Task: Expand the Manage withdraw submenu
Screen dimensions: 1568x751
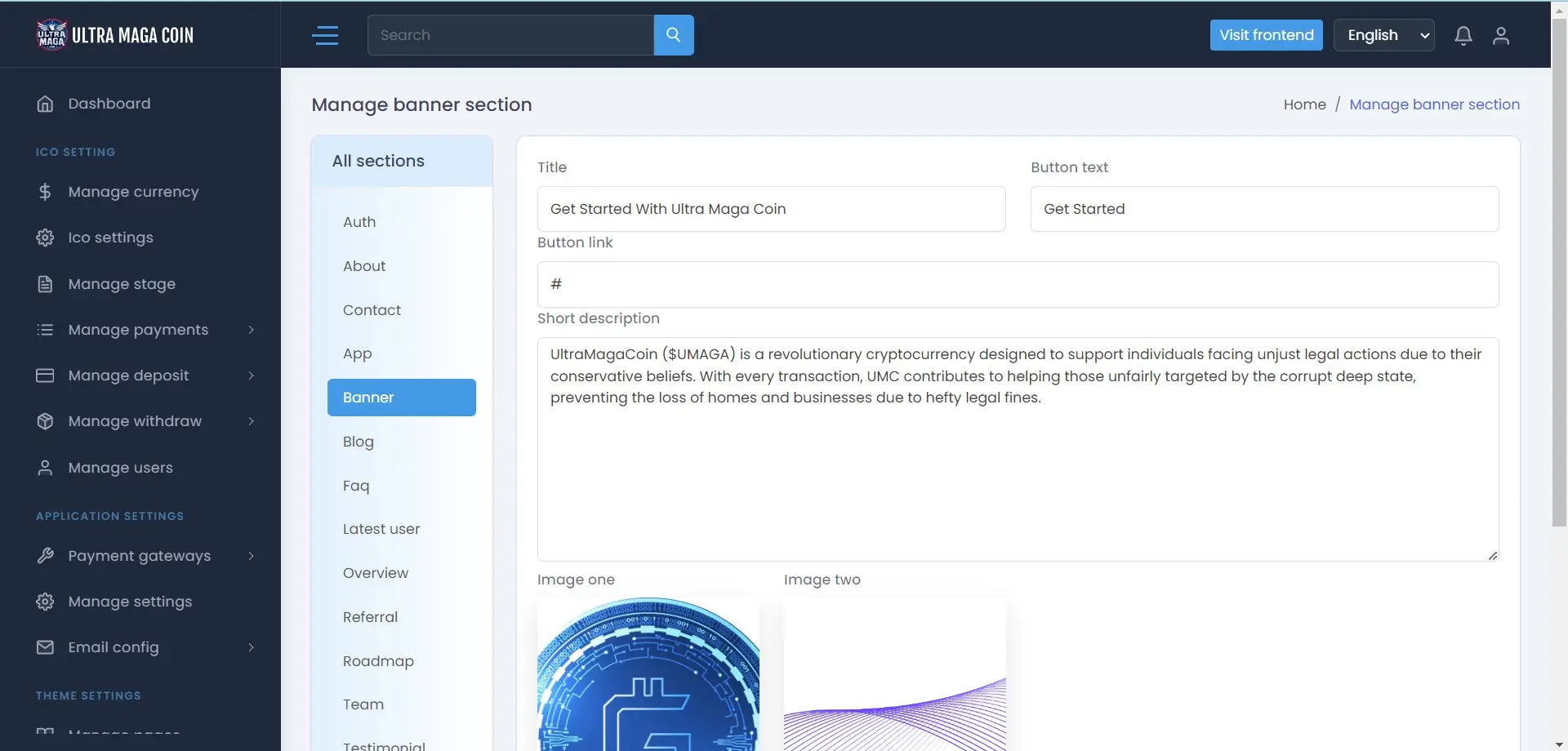Action: (x=251, y=421)
